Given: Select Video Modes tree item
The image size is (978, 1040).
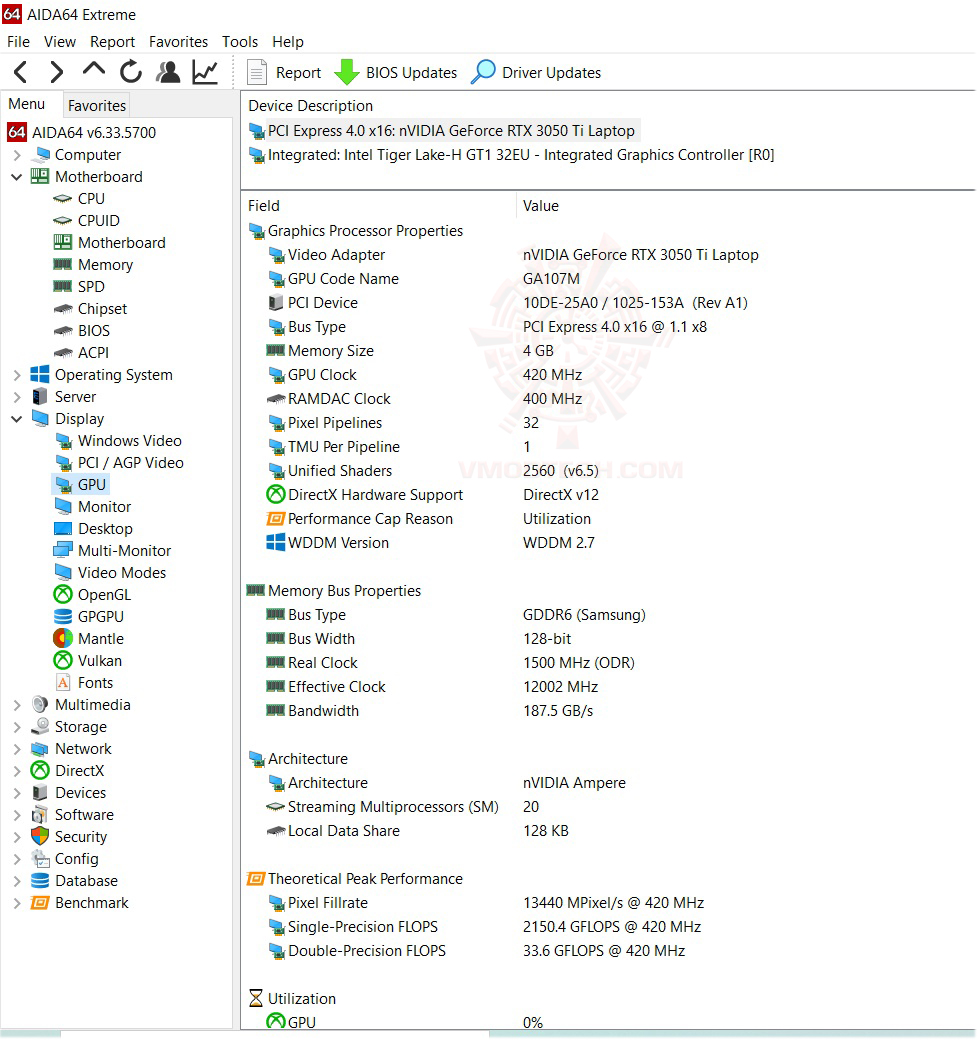Looking at the screenshot, I should click(x=122, y=573).
